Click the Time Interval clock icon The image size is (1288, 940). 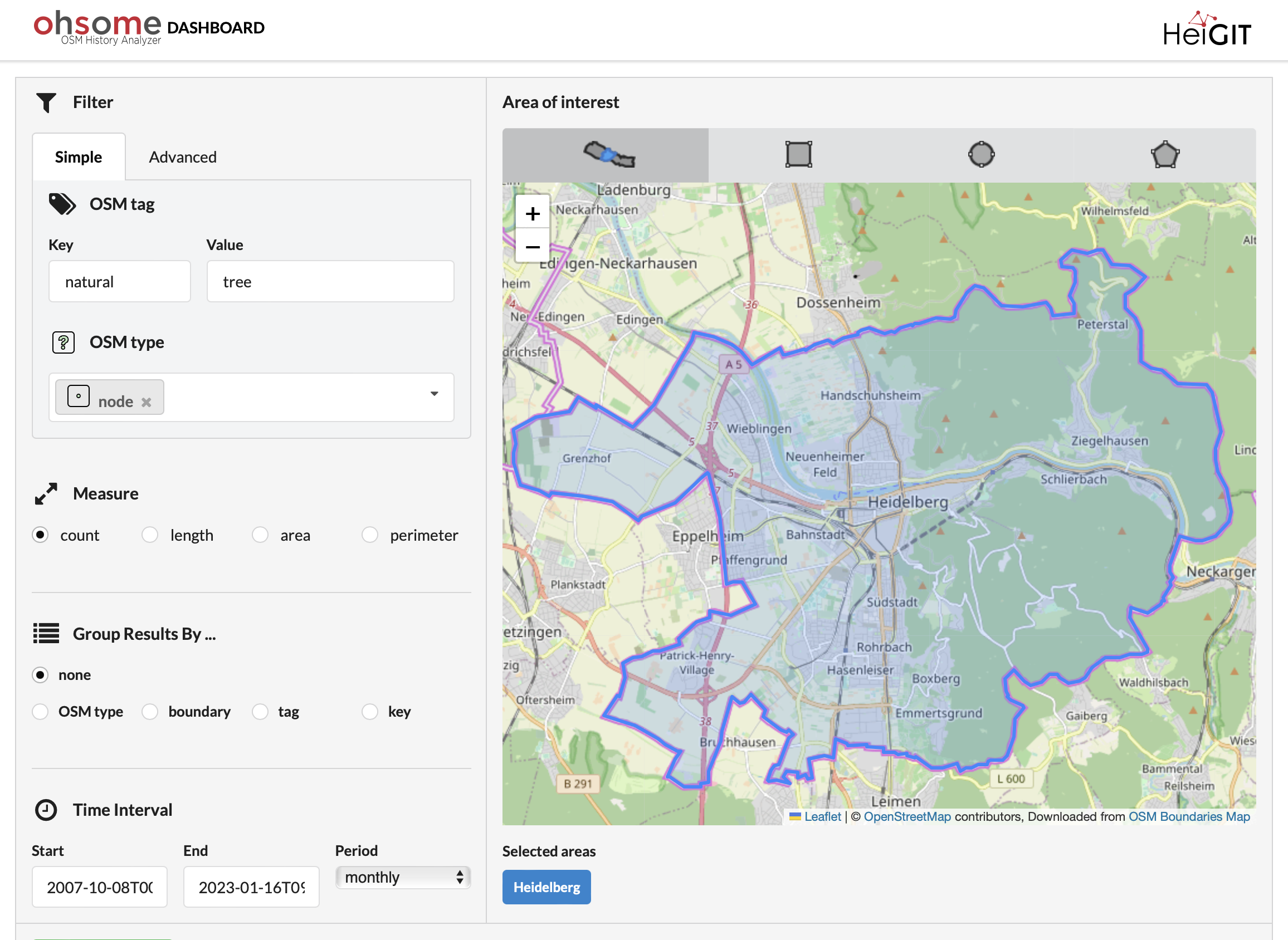coord(46,810)
